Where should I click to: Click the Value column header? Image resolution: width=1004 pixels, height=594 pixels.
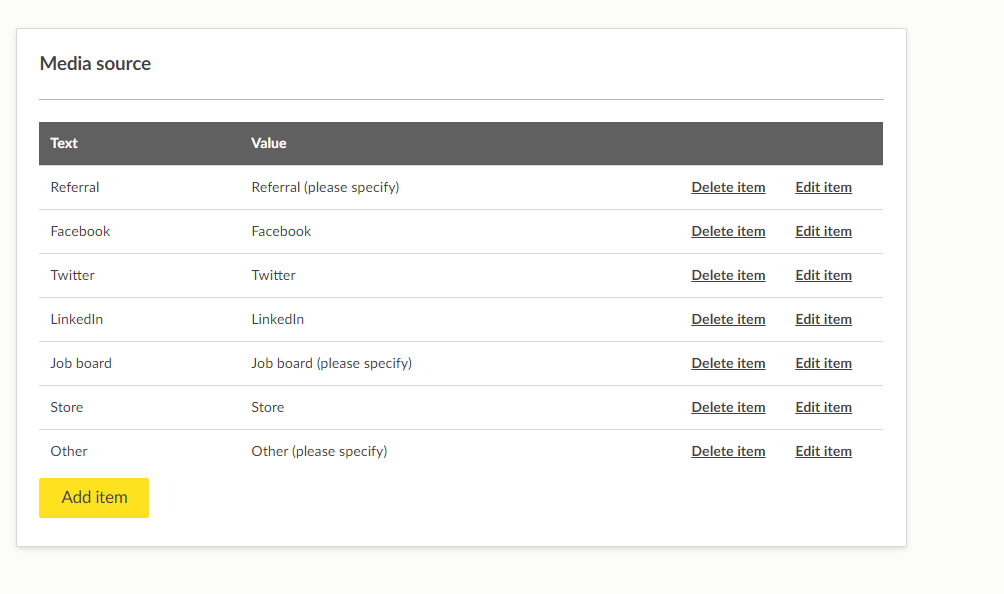tap(269, 143)
